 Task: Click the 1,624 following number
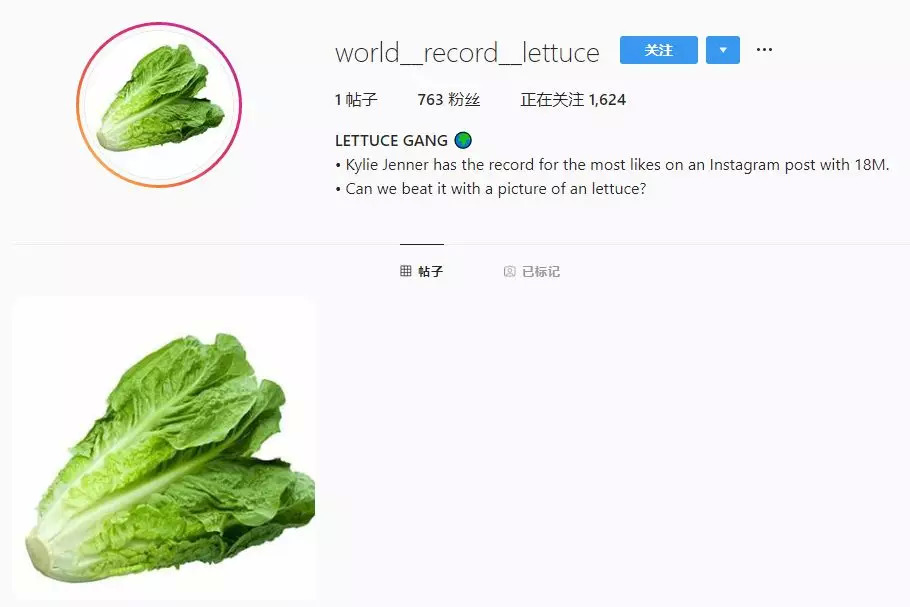click(607, 100)
